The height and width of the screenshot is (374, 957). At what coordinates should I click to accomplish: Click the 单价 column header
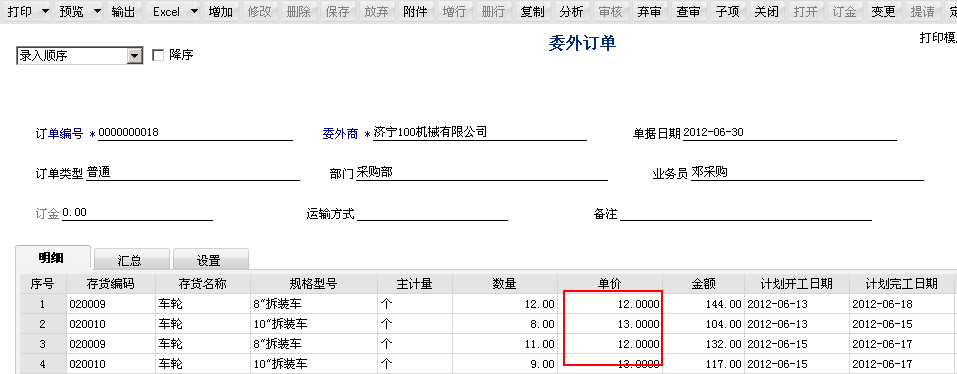610,284
